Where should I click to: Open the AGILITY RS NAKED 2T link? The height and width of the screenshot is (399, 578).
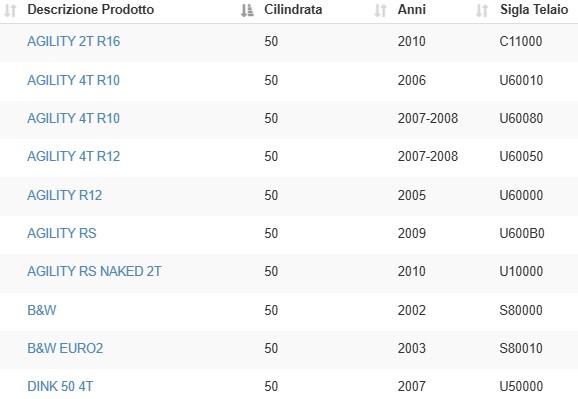[x=94, y=271]
